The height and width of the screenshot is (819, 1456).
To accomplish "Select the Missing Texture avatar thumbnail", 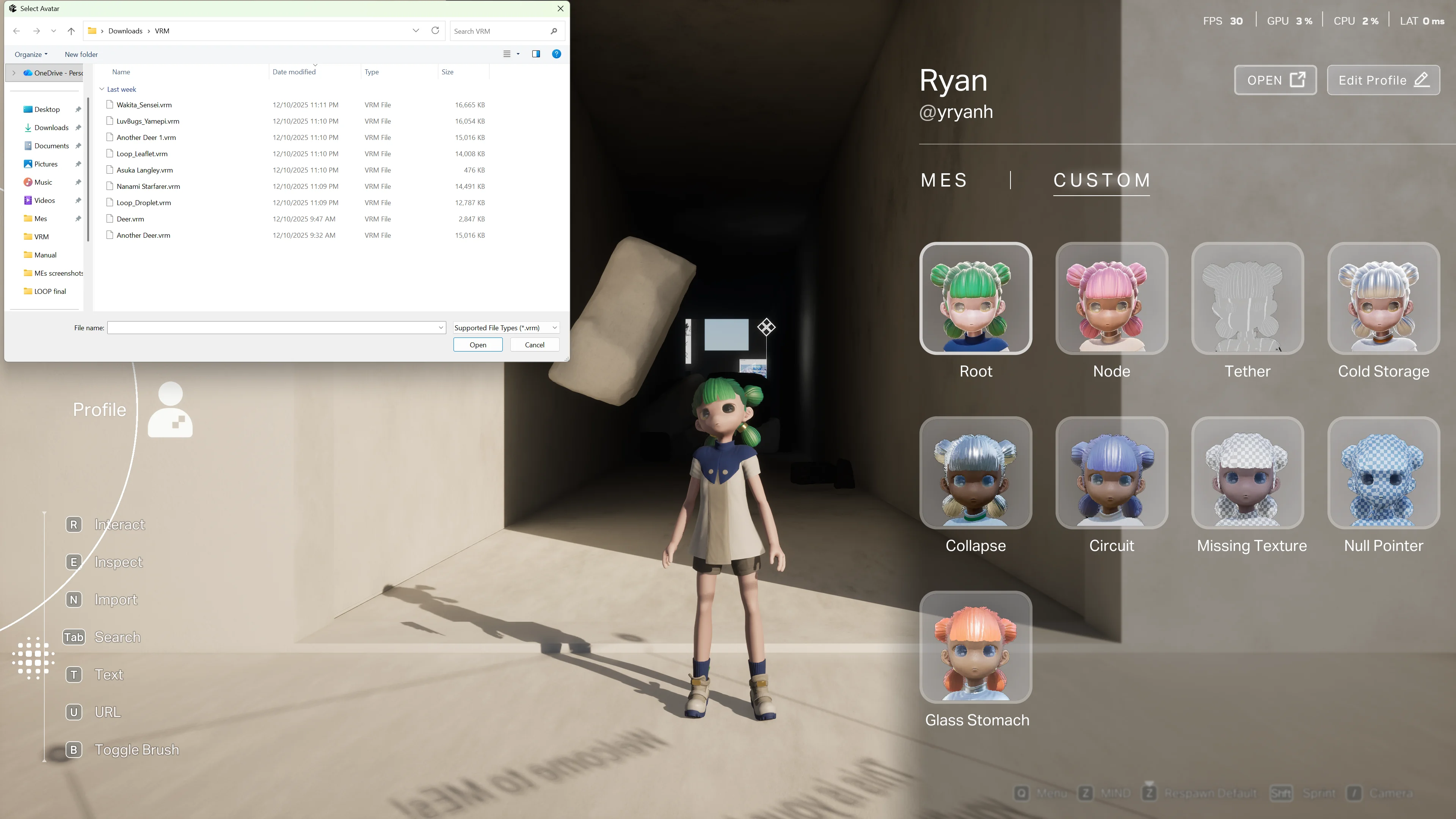I will [x=1247, y=472].
